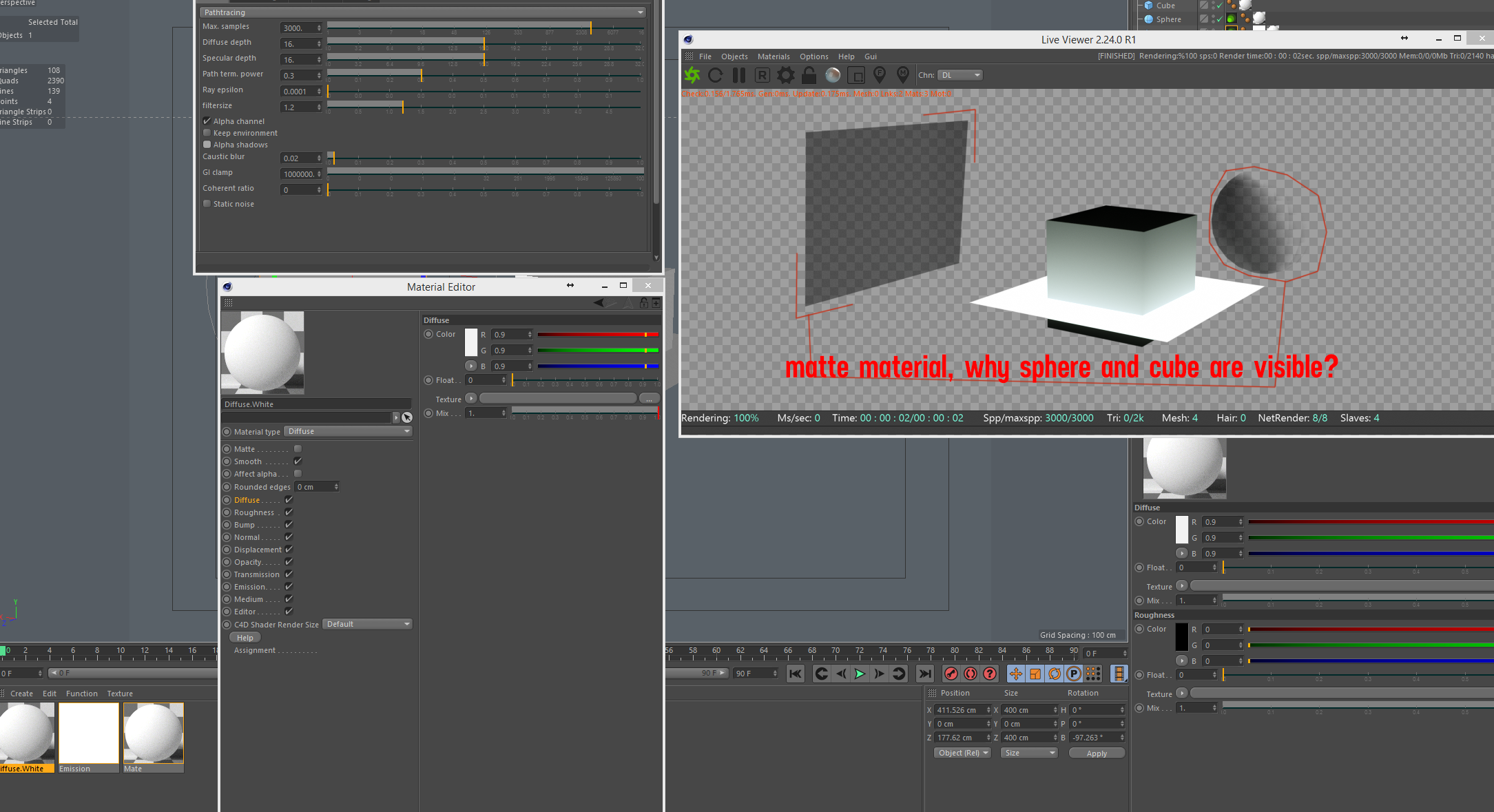Screen dimensions: 1494x812
Task: Click the record keyframe button
Action: coord(951,674)
